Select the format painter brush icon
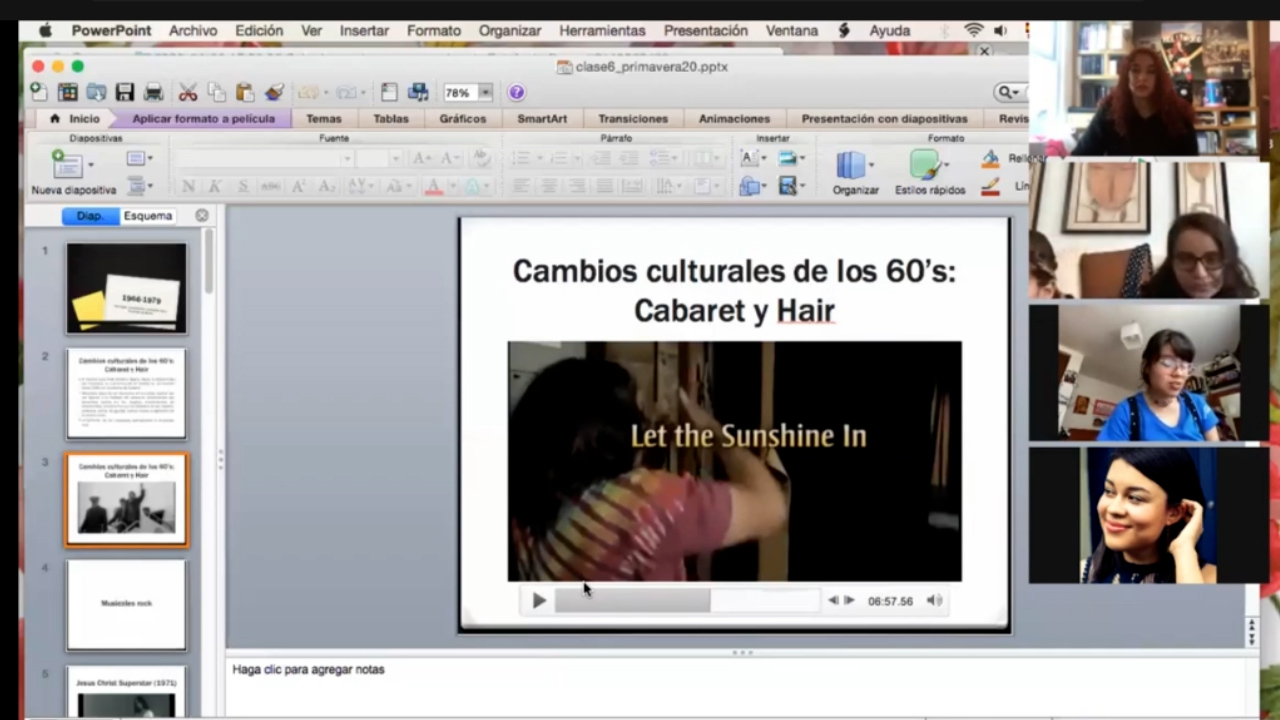 tap(273, 92)
